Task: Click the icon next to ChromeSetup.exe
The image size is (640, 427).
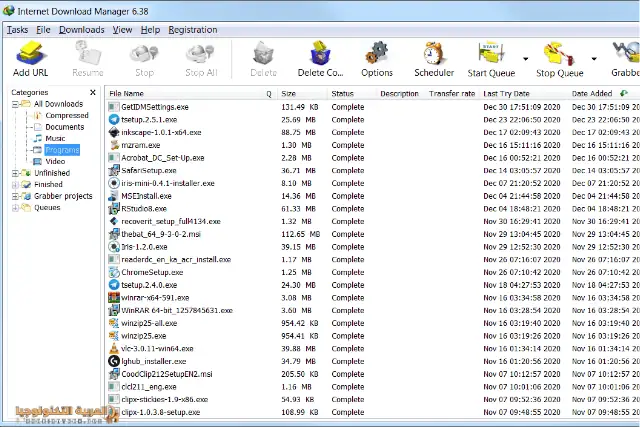Action: coord(114,272)
